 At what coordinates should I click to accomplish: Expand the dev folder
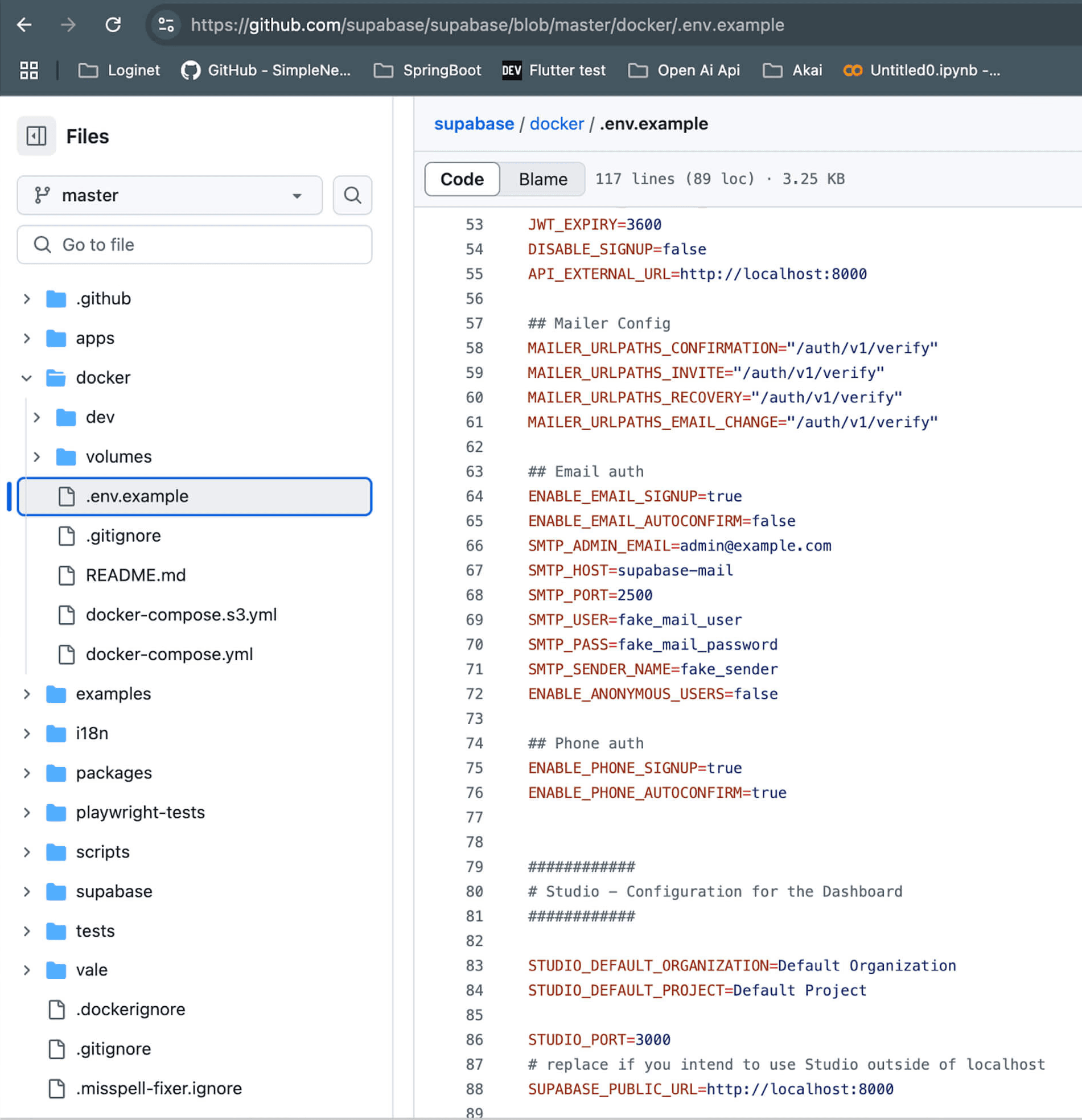[36, 417]
